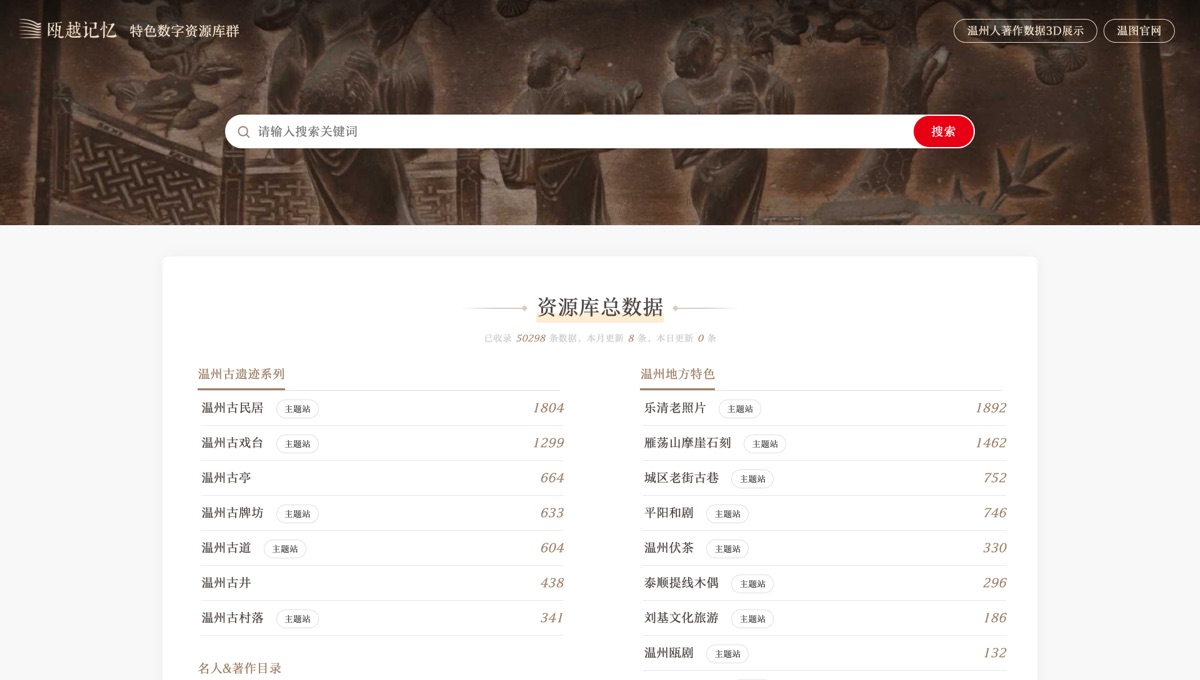Click the 1804 count for 温州古民居
Image resolution: width=1200 pixels, height=680 pixels.
pyautogui.click(x=548, y=408)
